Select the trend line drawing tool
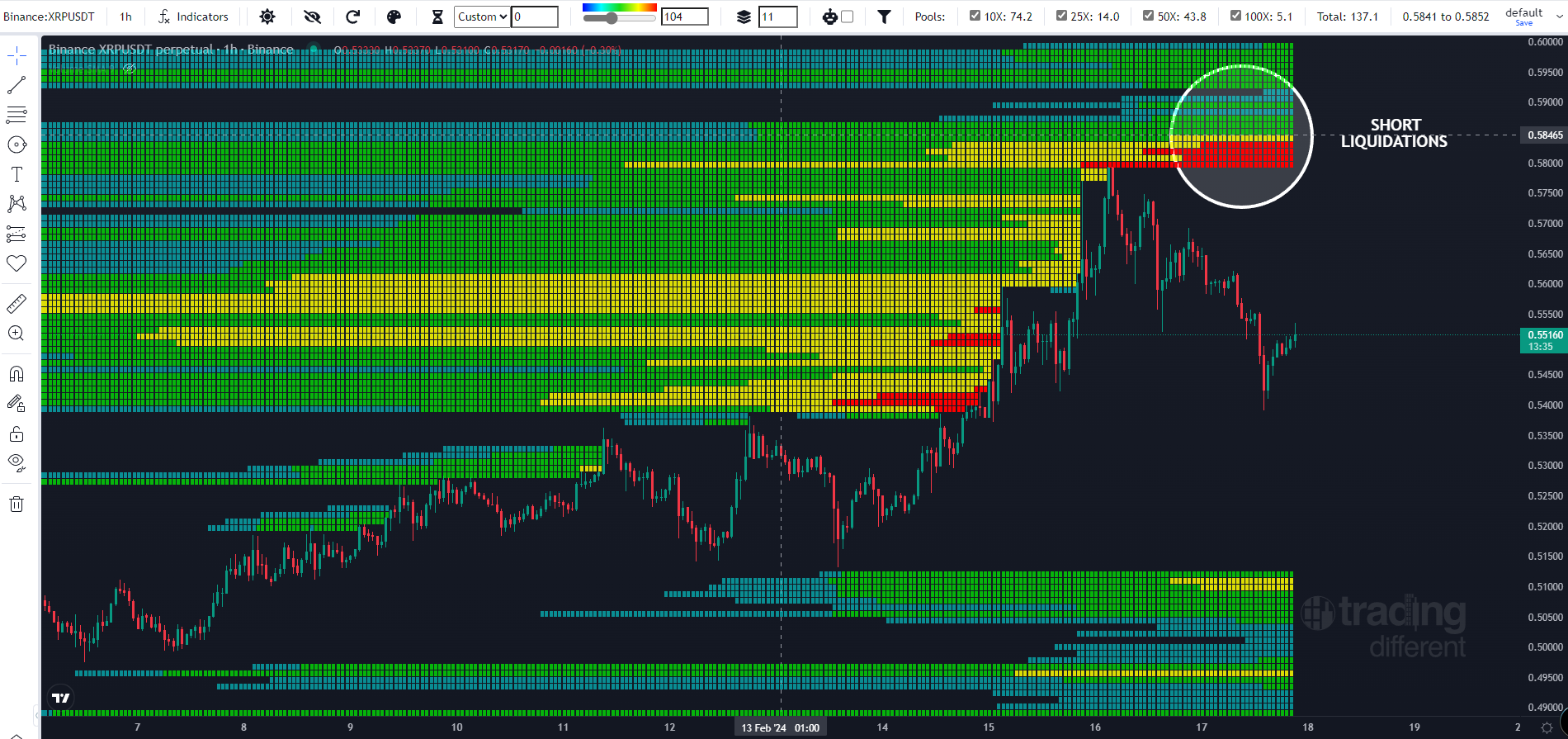The image size is (1568, 739). tap(17, 85)
